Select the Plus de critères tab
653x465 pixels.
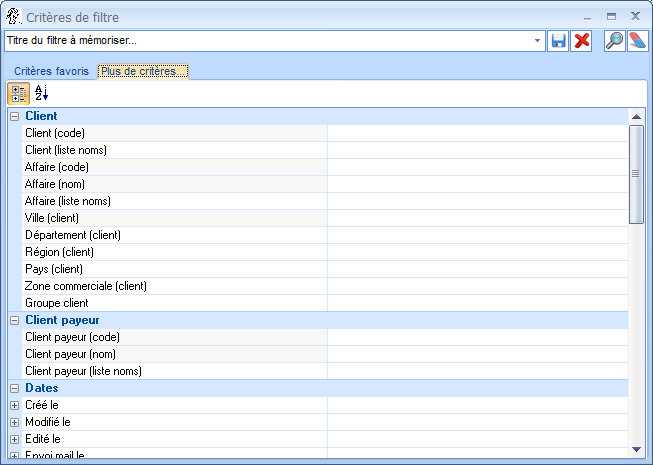pos(143,72)
